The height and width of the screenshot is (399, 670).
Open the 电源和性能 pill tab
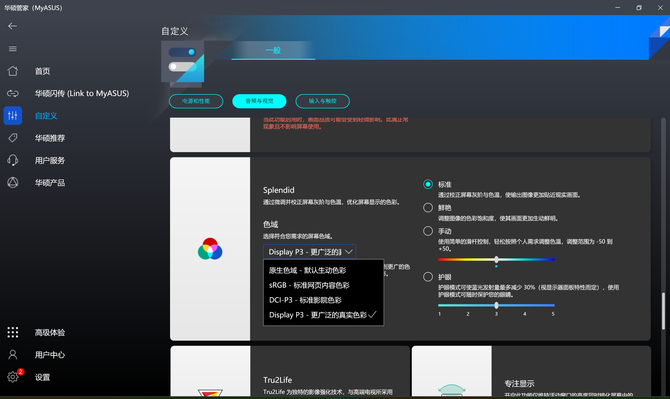coord(196,101)
